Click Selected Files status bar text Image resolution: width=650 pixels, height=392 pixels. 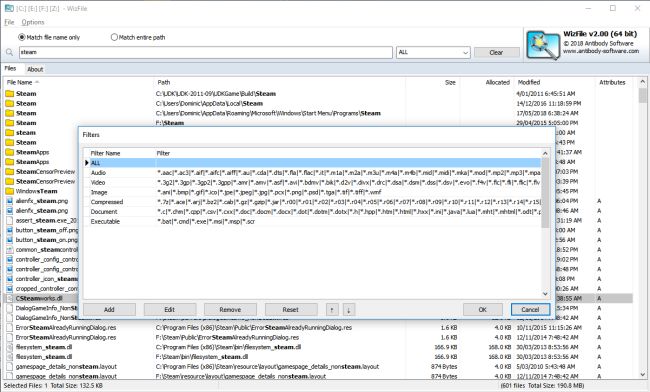coord(53,386)
